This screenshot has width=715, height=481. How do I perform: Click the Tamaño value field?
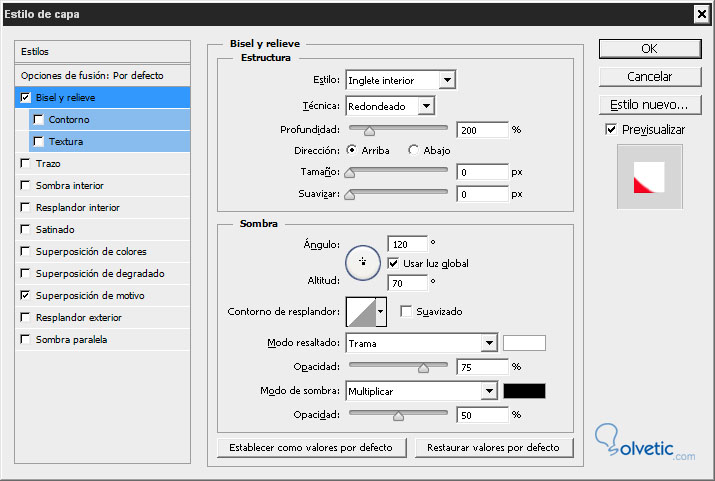[x=482, y=172]
